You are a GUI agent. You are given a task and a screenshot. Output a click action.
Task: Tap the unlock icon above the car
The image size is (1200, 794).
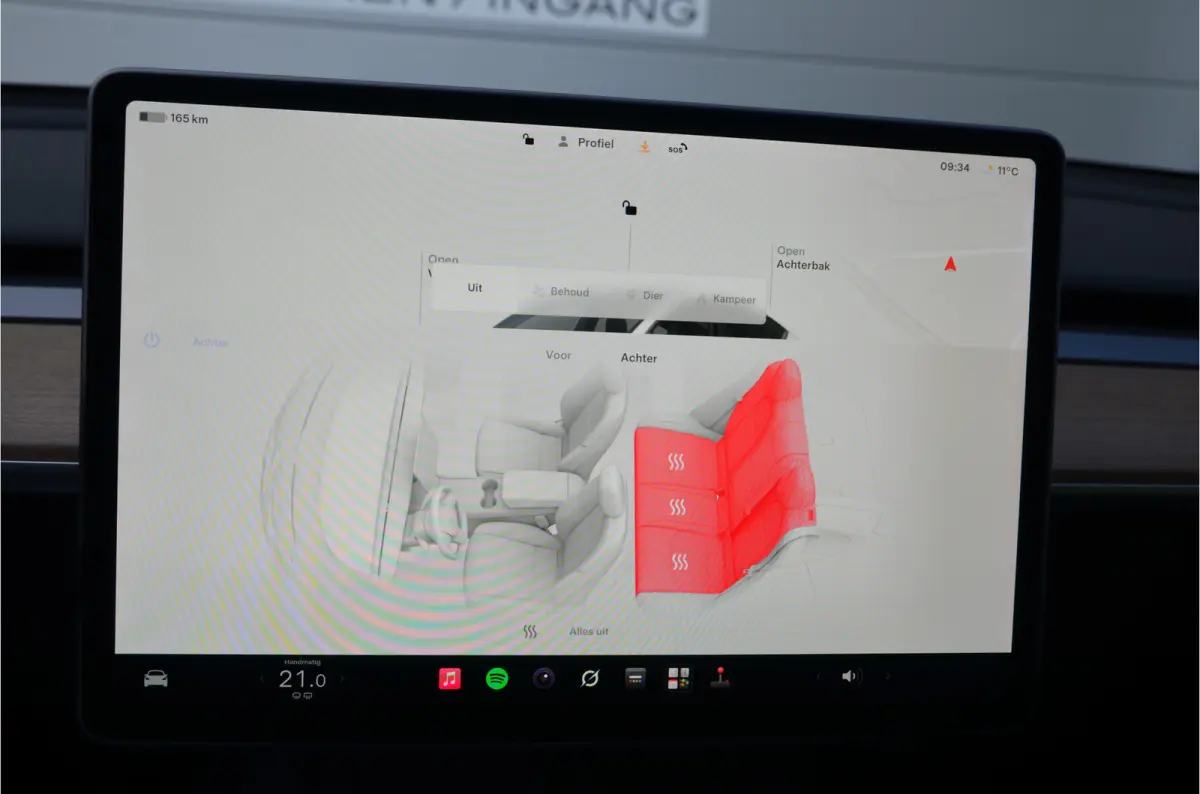[629, 208]
